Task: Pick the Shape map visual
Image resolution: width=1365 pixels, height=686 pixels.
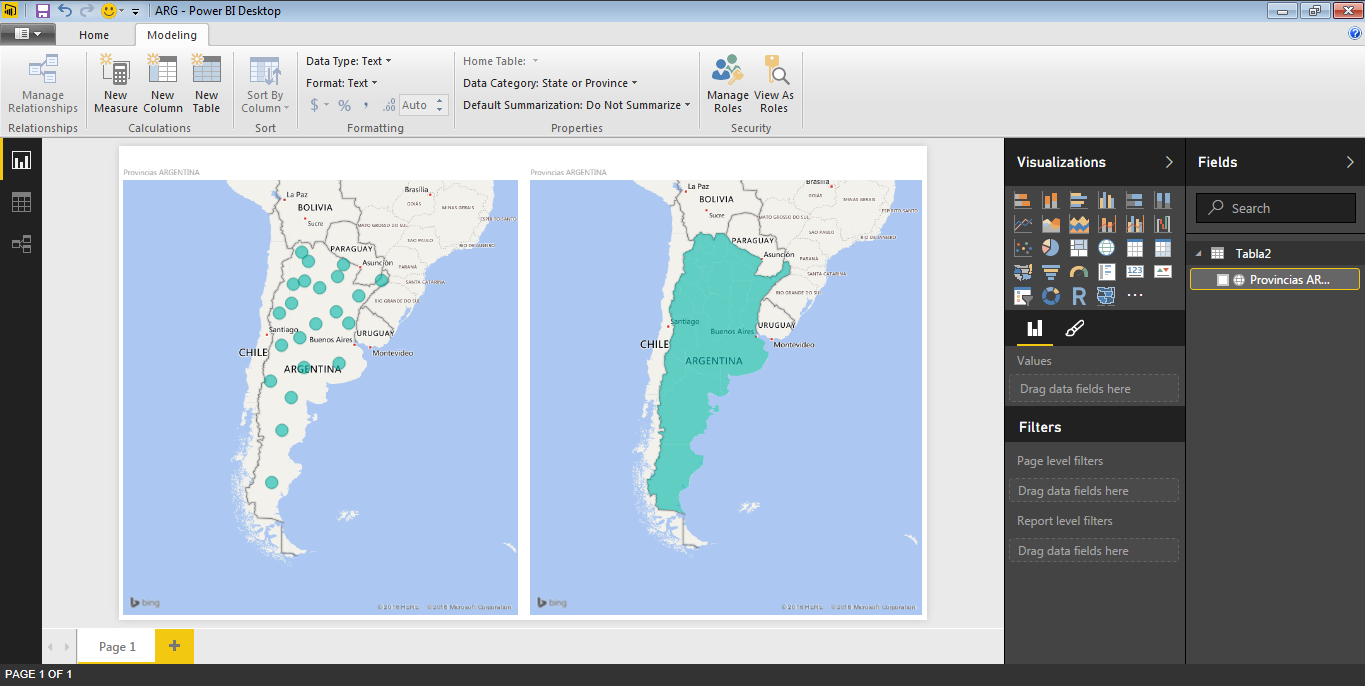Action: pos(1106,296)
